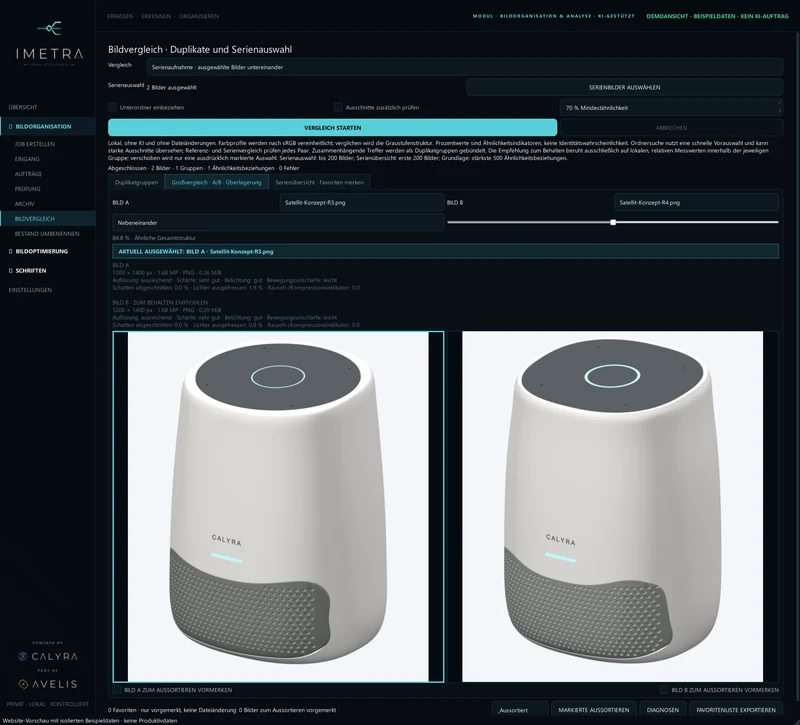Click the 2 Bilder ausgewählt text
This screenshot has width=800, height=725.
pyautogui.click(x=171, y=87)
